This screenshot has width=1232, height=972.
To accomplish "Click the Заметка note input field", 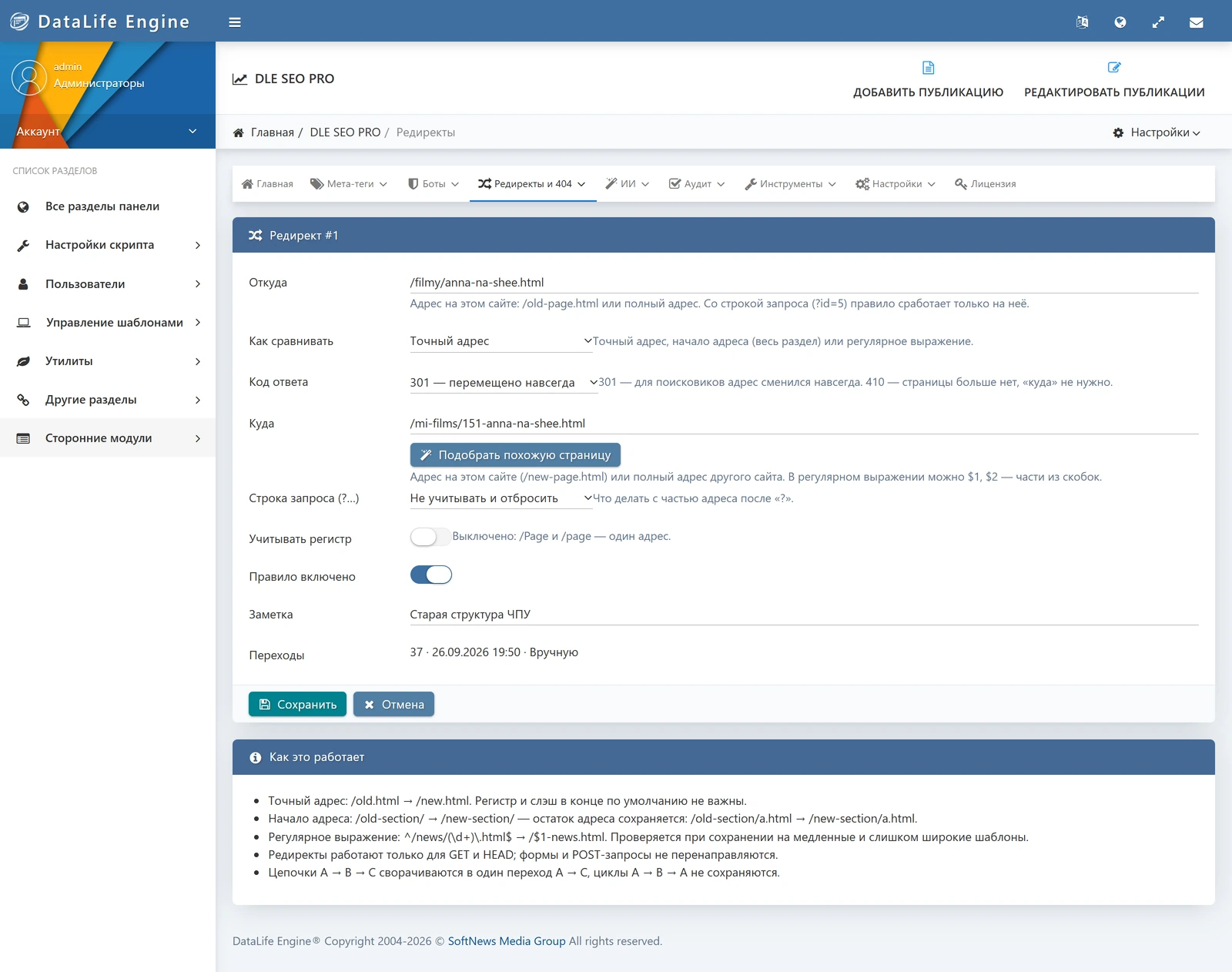I will 804,615.
